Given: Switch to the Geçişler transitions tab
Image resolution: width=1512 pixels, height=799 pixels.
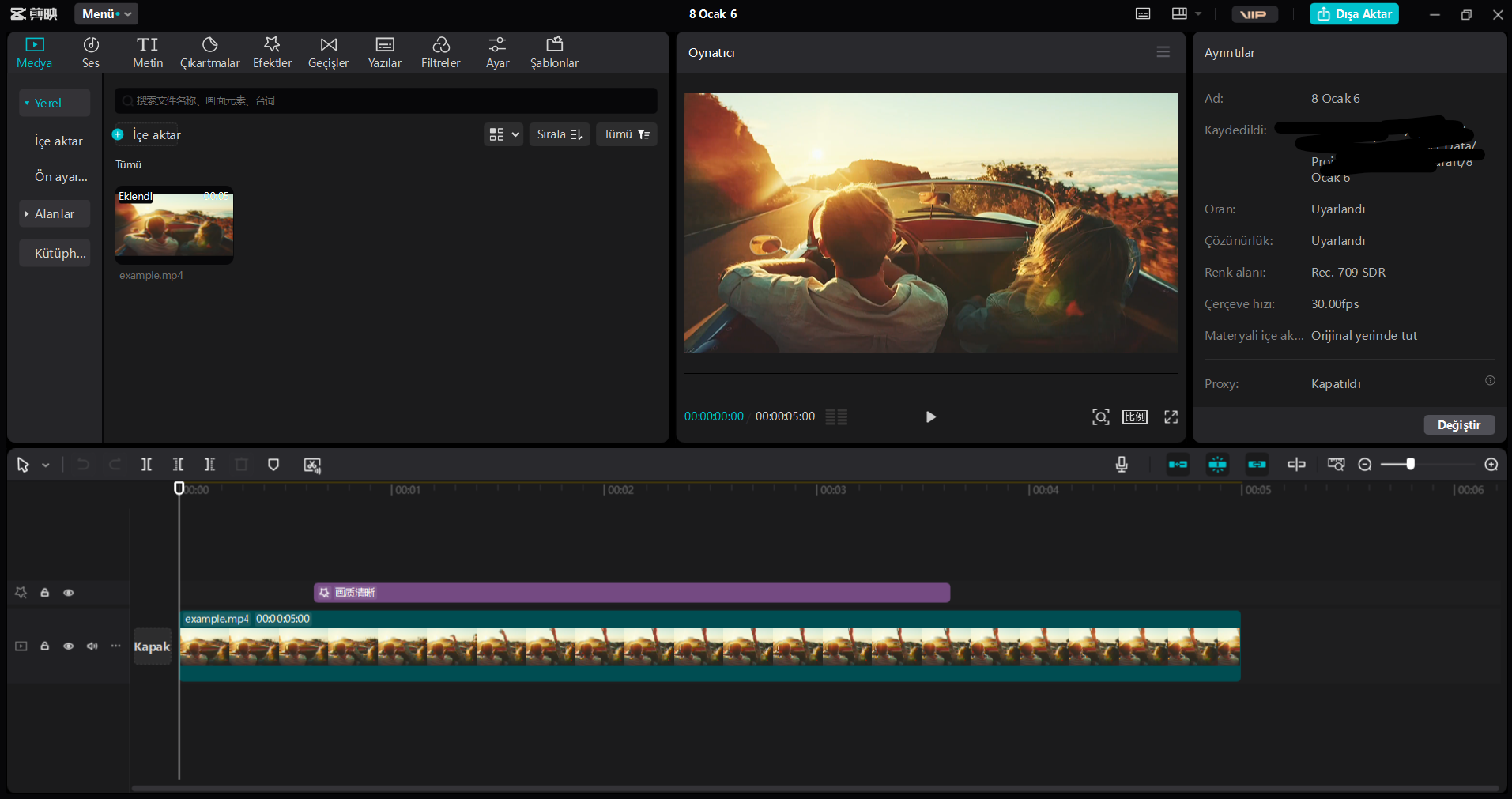Looking at the screenshot, I should coord(328,52).
